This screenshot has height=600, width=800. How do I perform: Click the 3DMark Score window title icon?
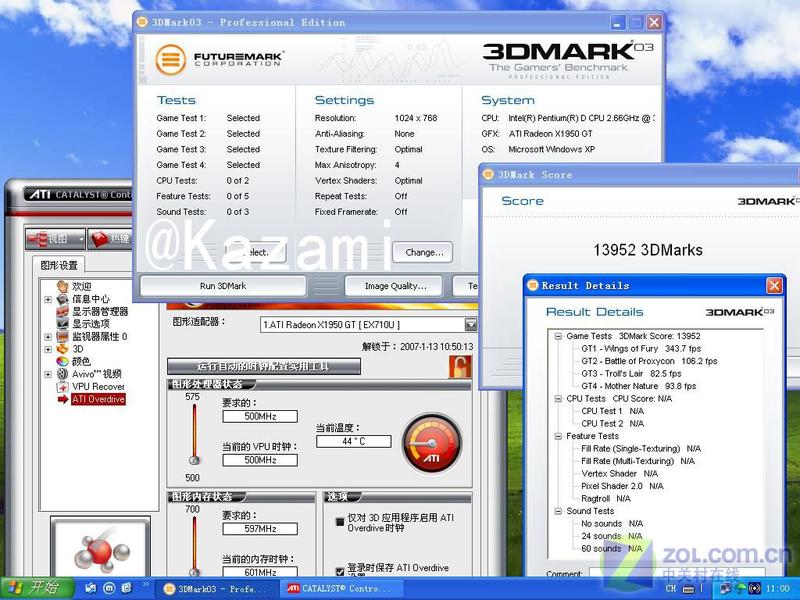(x=488, y=174)
